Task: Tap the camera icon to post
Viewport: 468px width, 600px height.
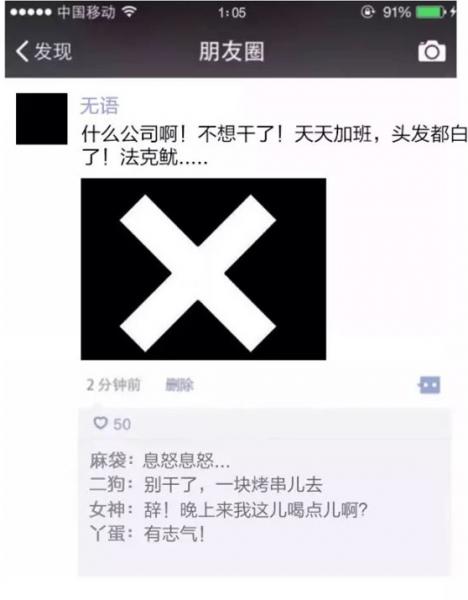Action: coord(432,51)
